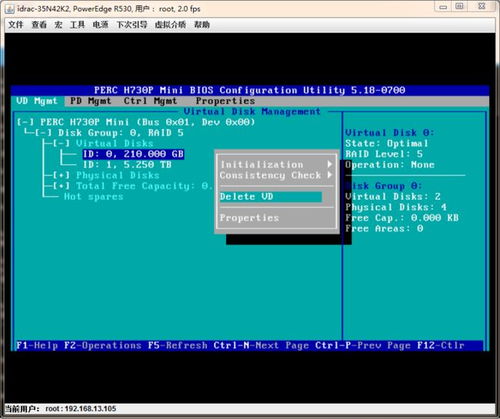The image size is (500, 419).
Task: Switch to the Ctrl Mgmt tab
Action: [150, 101]
